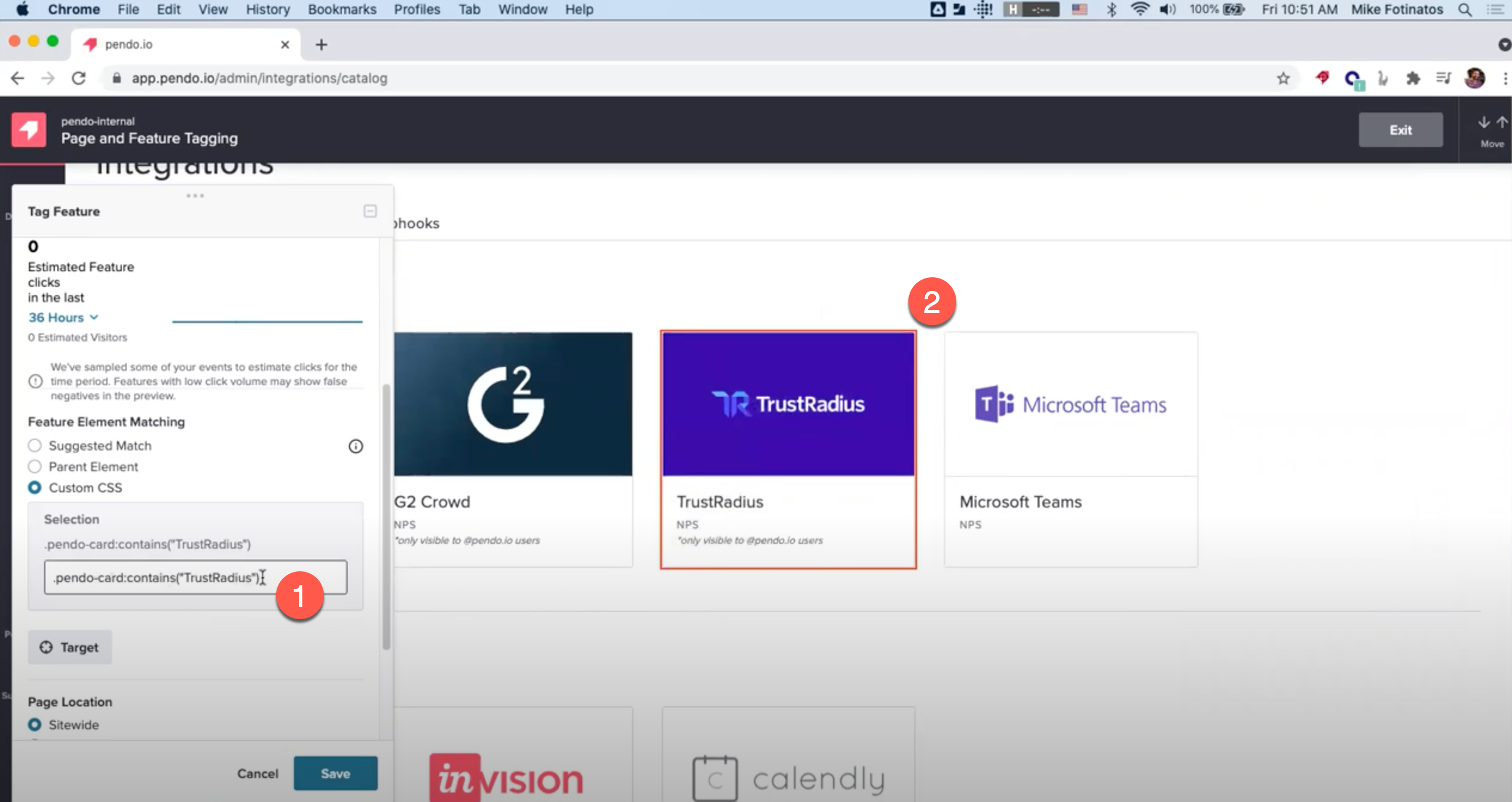Click the battery status in the menu bar
Viewport: 1512px width, 802px height.
coord(1217,10)
